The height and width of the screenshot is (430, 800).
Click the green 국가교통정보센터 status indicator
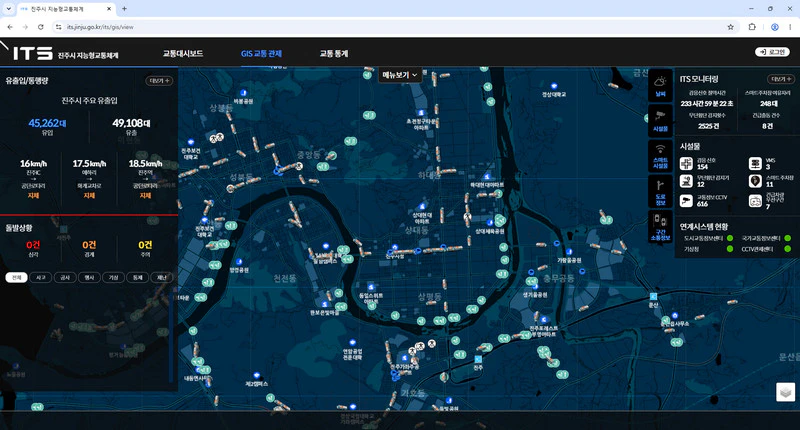point(788,238)
